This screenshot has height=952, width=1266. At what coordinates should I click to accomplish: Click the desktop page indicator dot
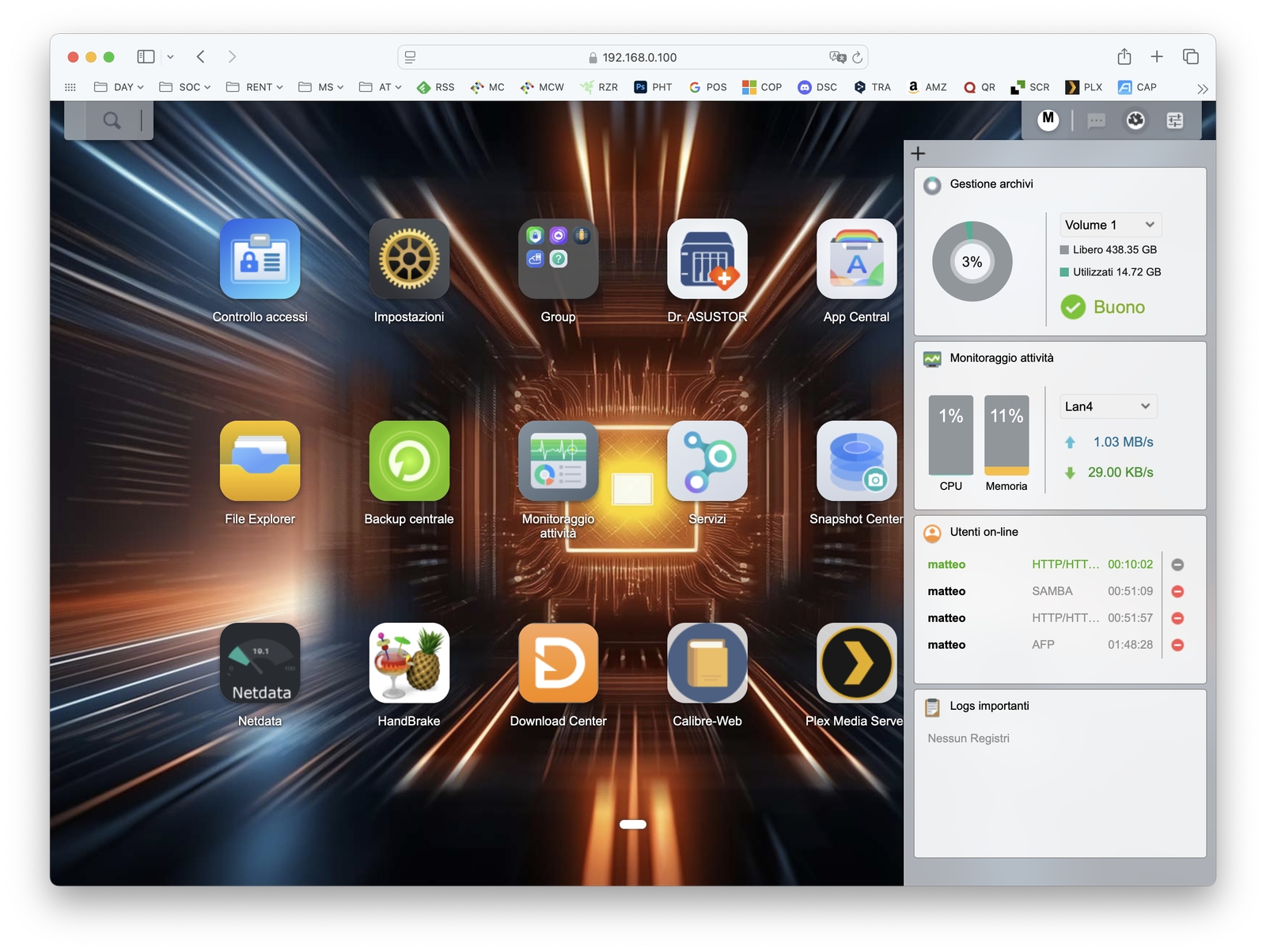[x=633, y=825]
